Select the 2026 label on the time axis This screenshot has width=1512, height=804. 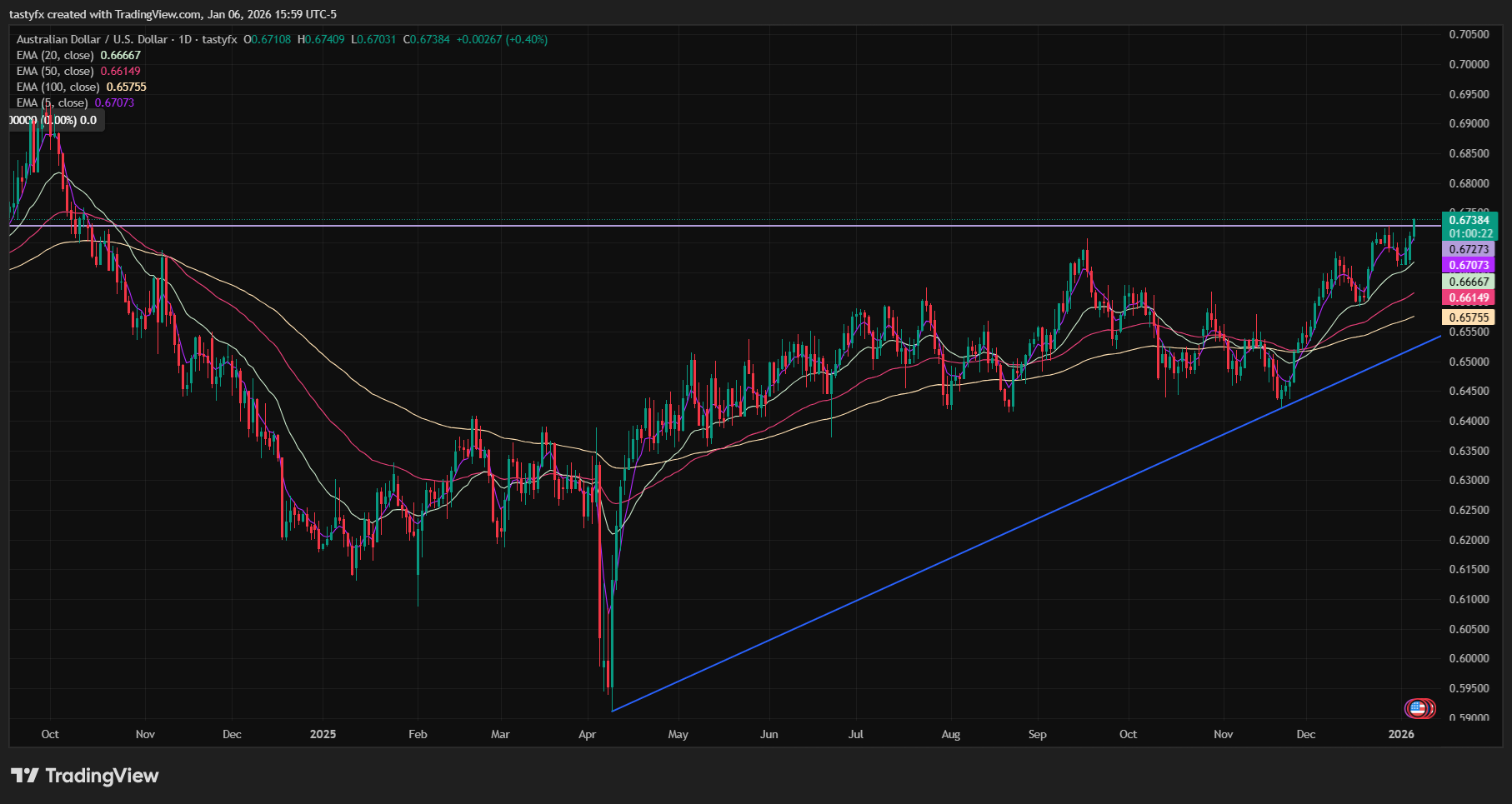pos(1400,734)
